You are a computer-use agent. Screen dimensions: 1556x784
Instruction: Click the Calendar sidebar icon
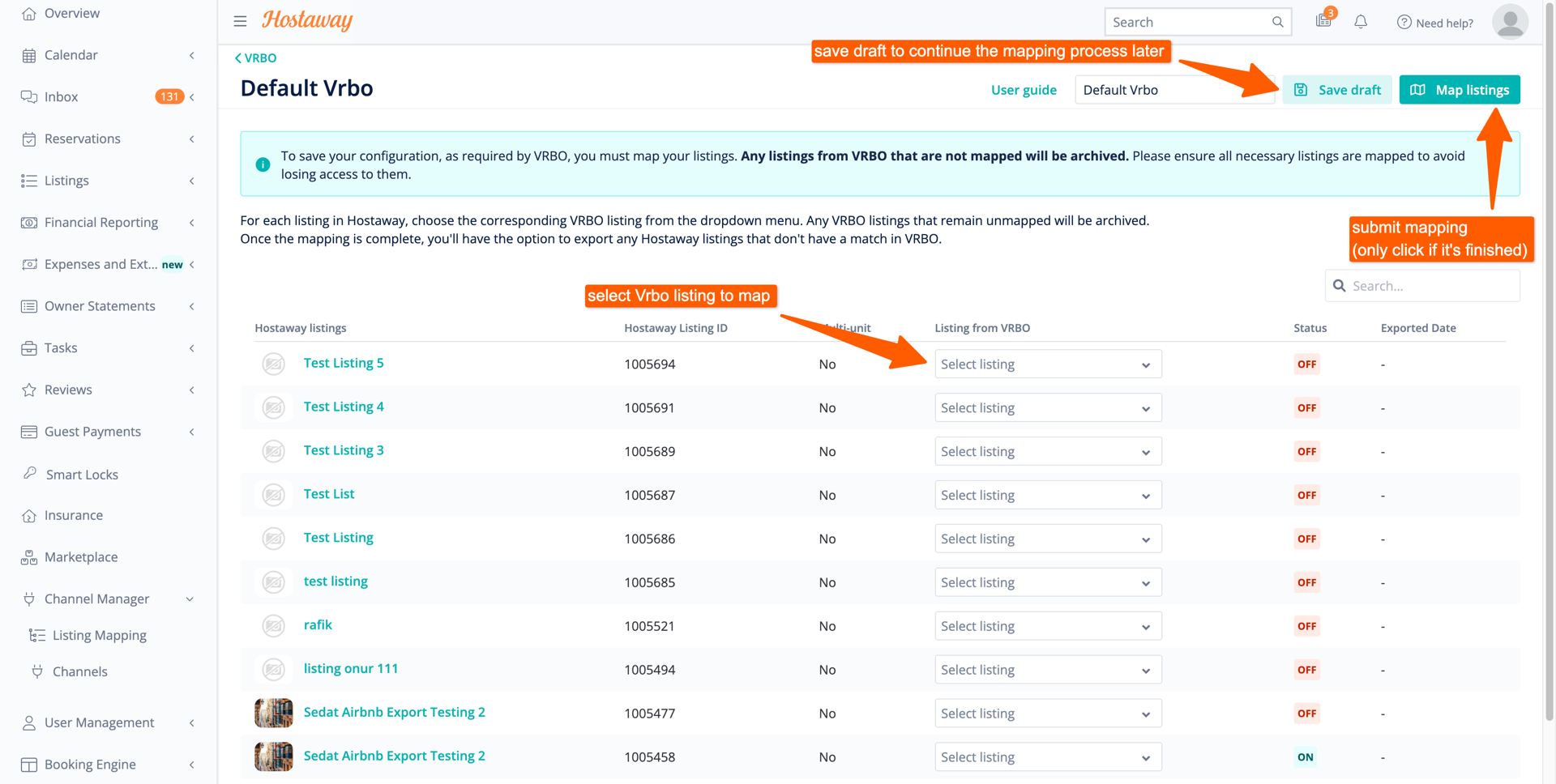29,55
